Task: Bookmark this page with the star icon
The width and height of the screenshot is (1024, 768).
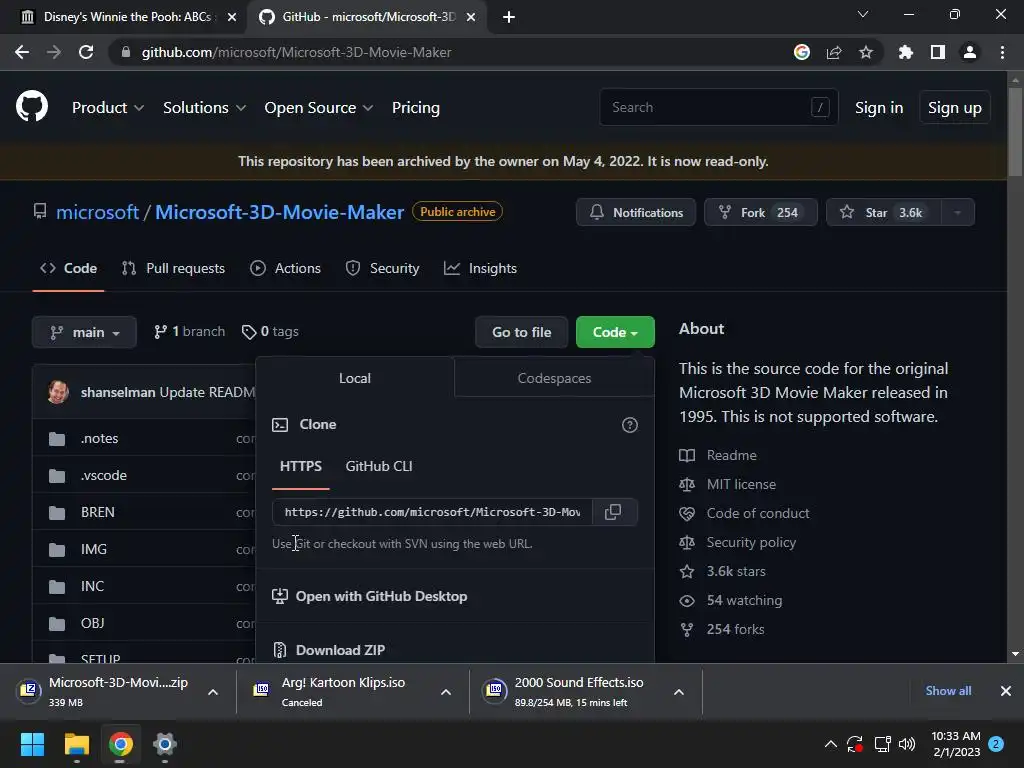Action: (866, 52)
